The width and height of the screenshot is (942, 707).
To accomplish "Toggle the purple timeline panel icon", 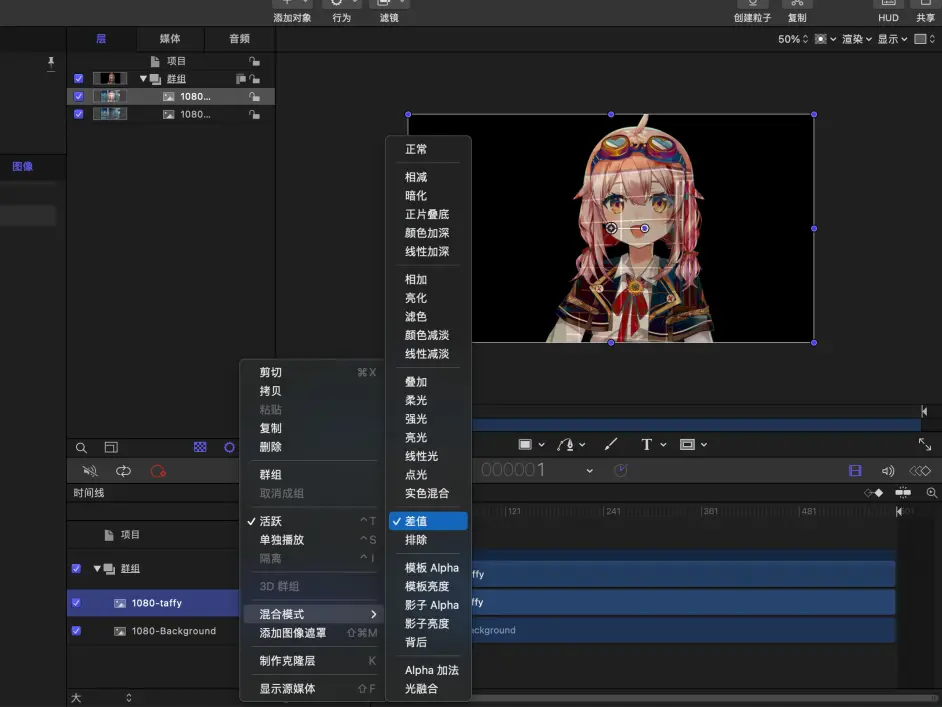I will click(855, 471).
